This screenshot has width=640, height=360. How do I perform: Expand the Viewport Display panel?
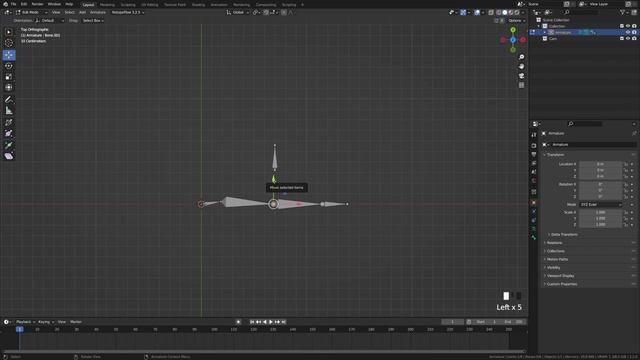[x=560, y=276]
